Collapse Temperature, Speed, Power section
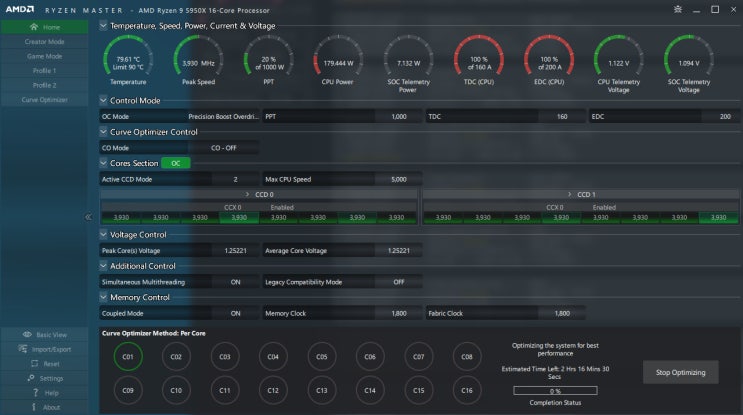The image size is (743, 415). pyautogui.click(x=103, y=26)
